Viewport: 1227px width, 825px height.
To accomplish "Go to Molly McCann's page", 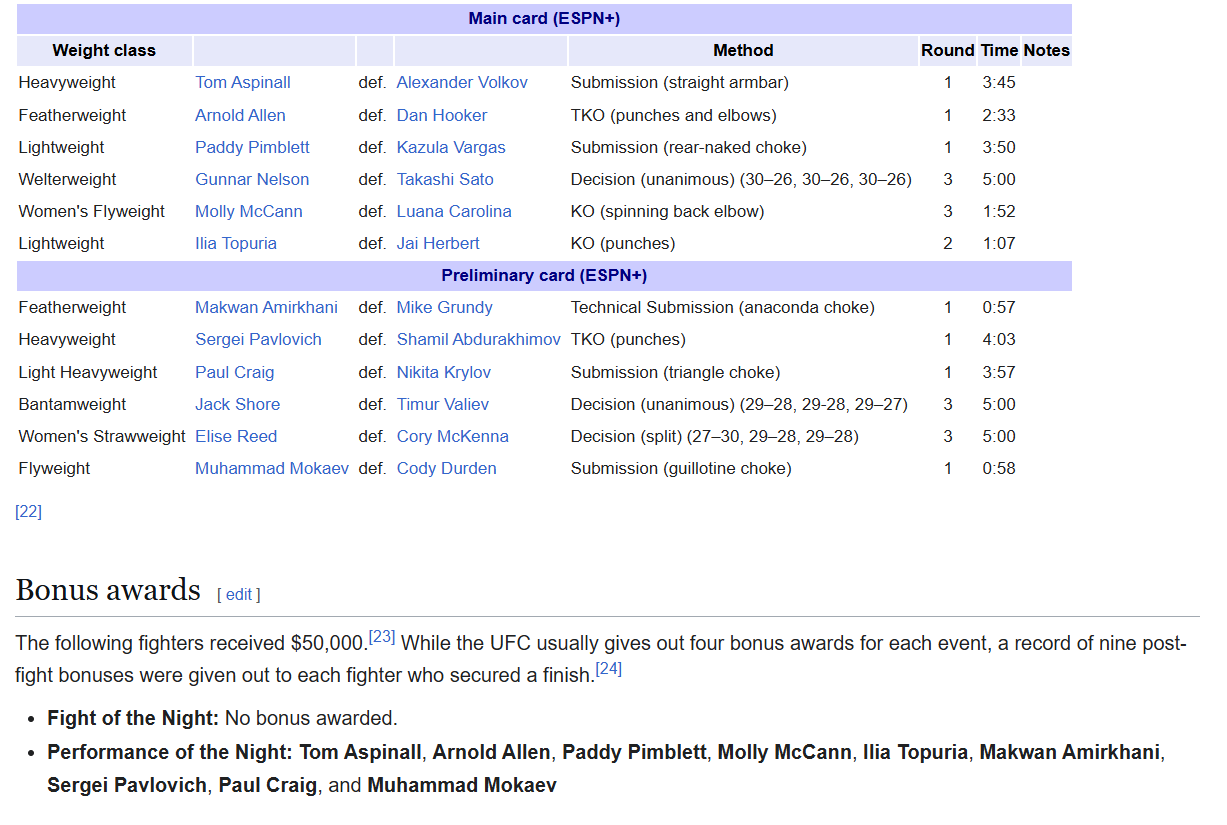I will 249,211.
